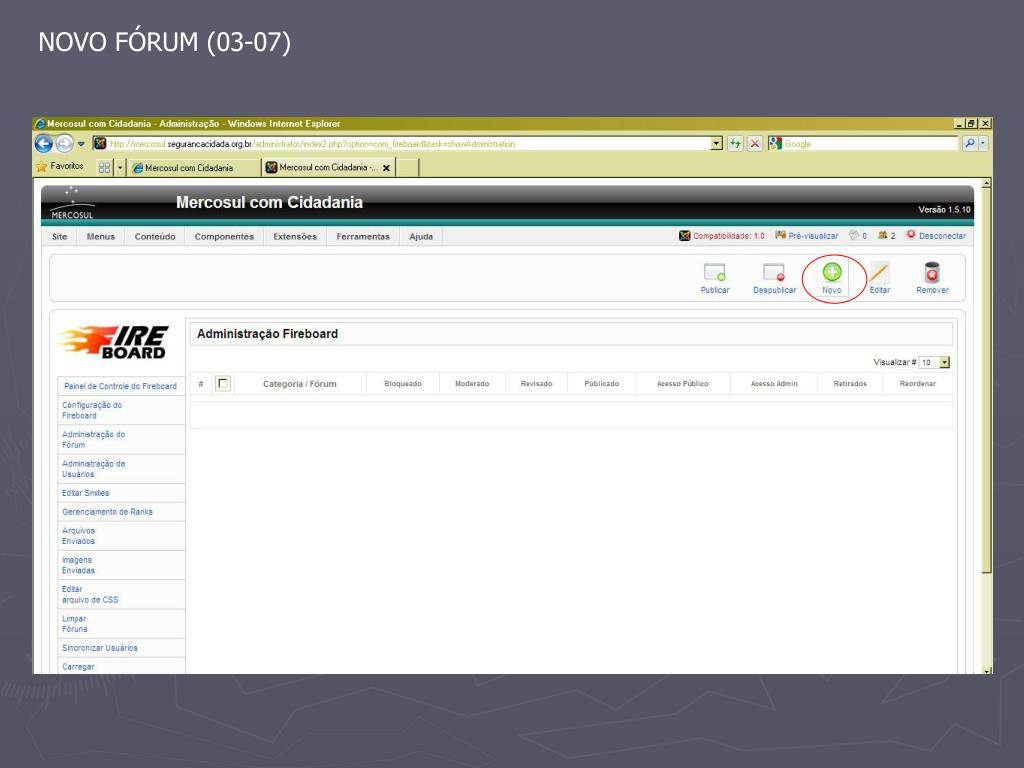Click the Mercosul logo in header
The width and height of the screenshot is (1024, 768).
tap(72, 203)
